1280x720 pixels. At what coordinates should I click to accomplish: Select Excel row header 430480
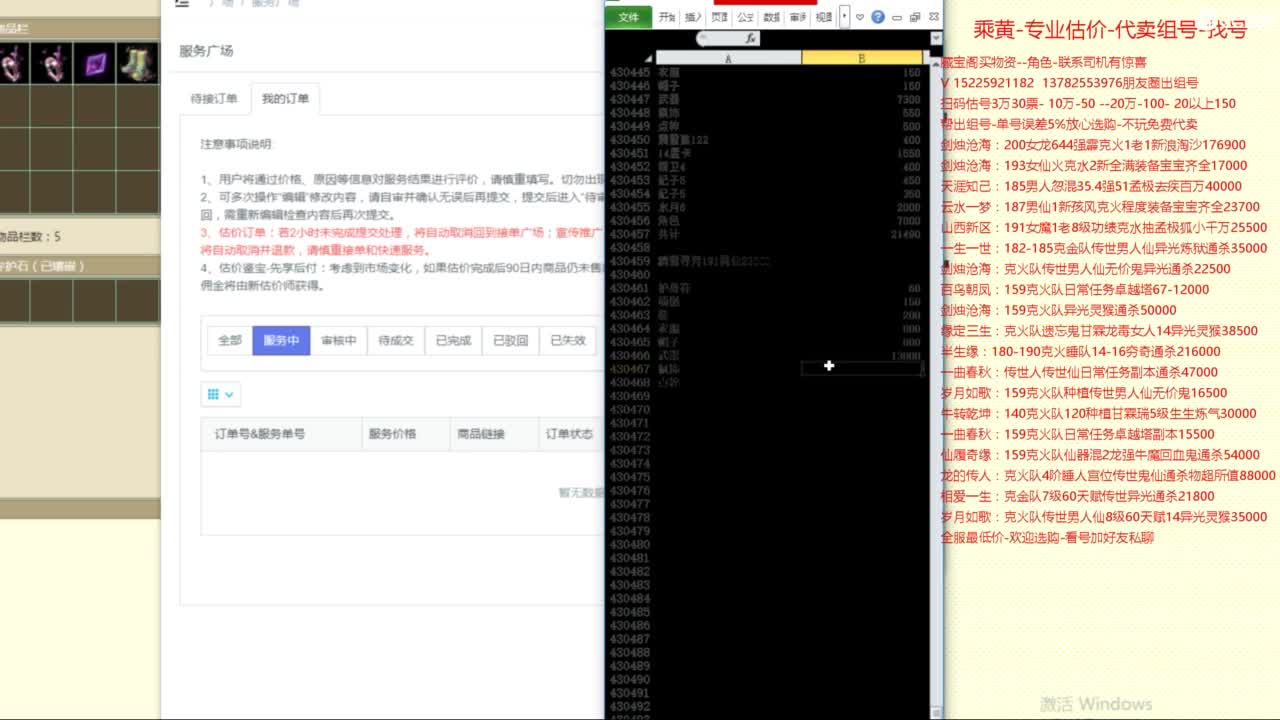(630, 544)
